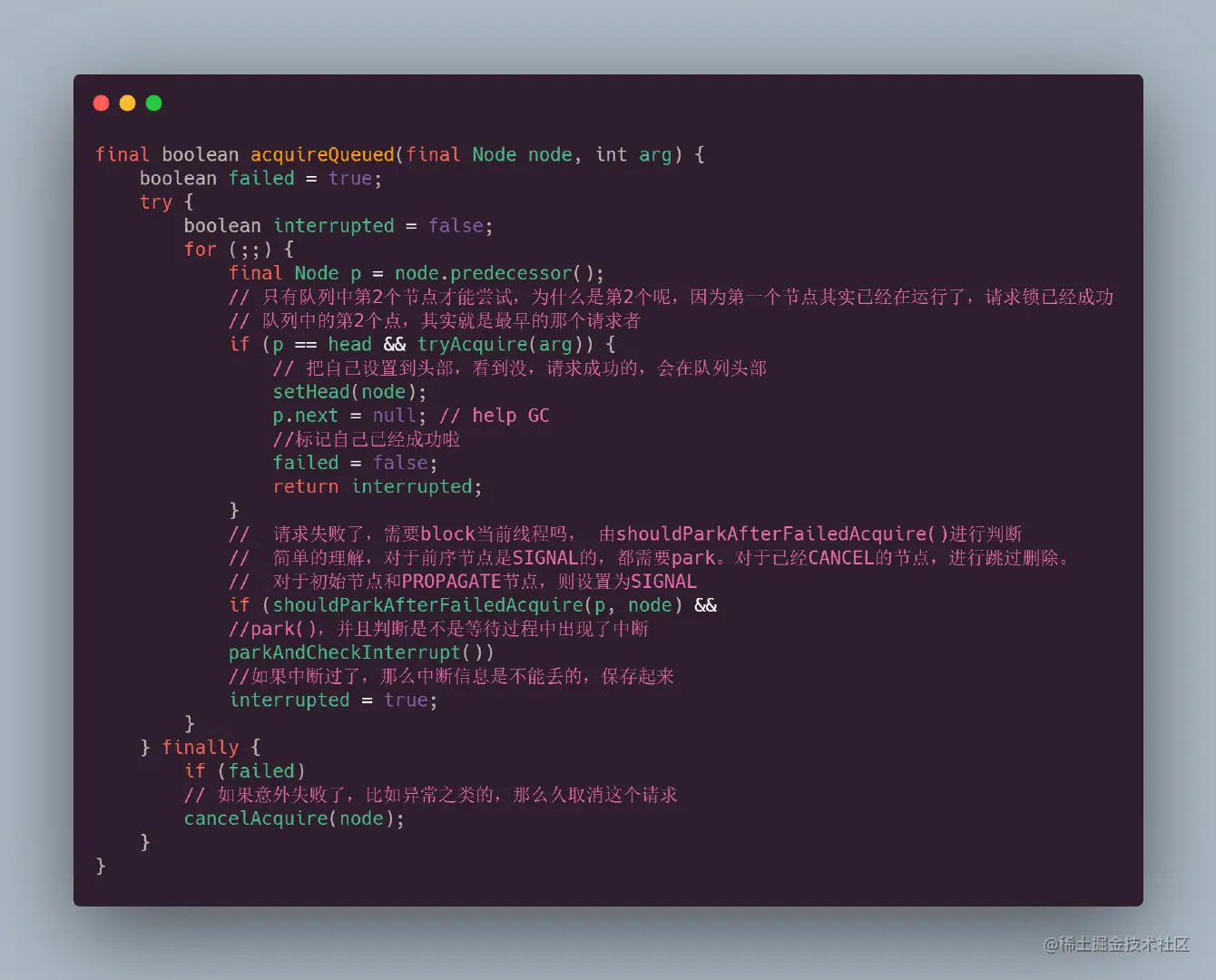The image size is (1216, 980).
Task: Click comment '// 队列中的第2个点'
Action: coord(435,320)
